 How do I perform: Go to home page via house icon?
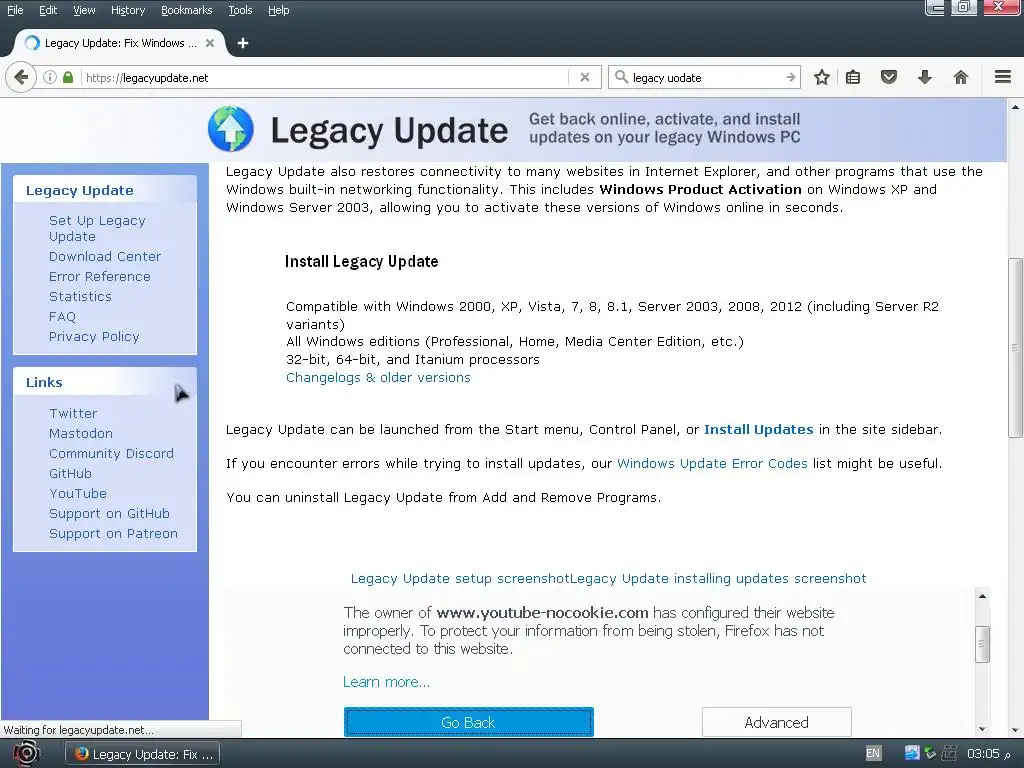click(961, 78)
